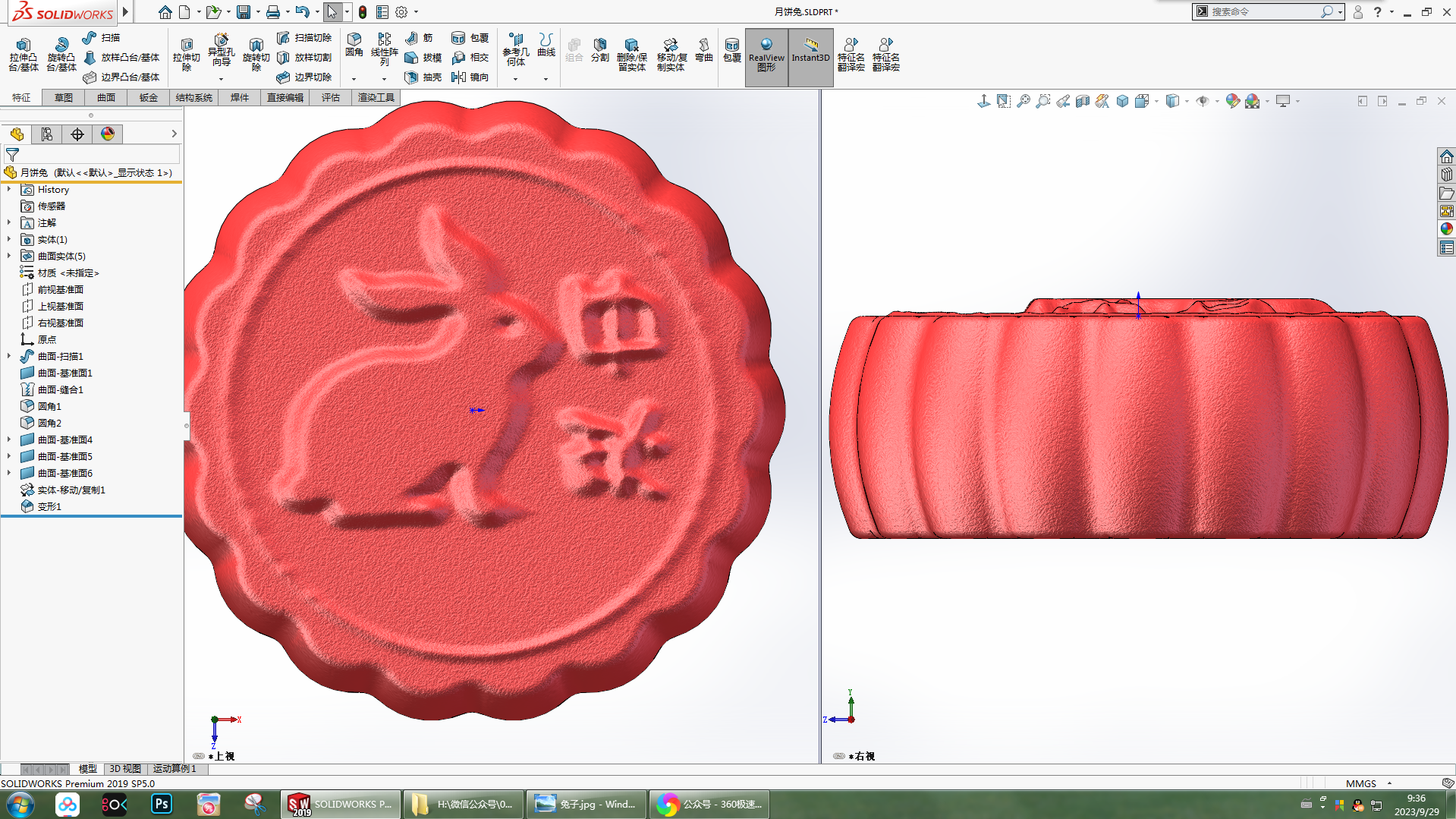
Task: Open the 评估 evaluate tab
Action: pos(330,97)
